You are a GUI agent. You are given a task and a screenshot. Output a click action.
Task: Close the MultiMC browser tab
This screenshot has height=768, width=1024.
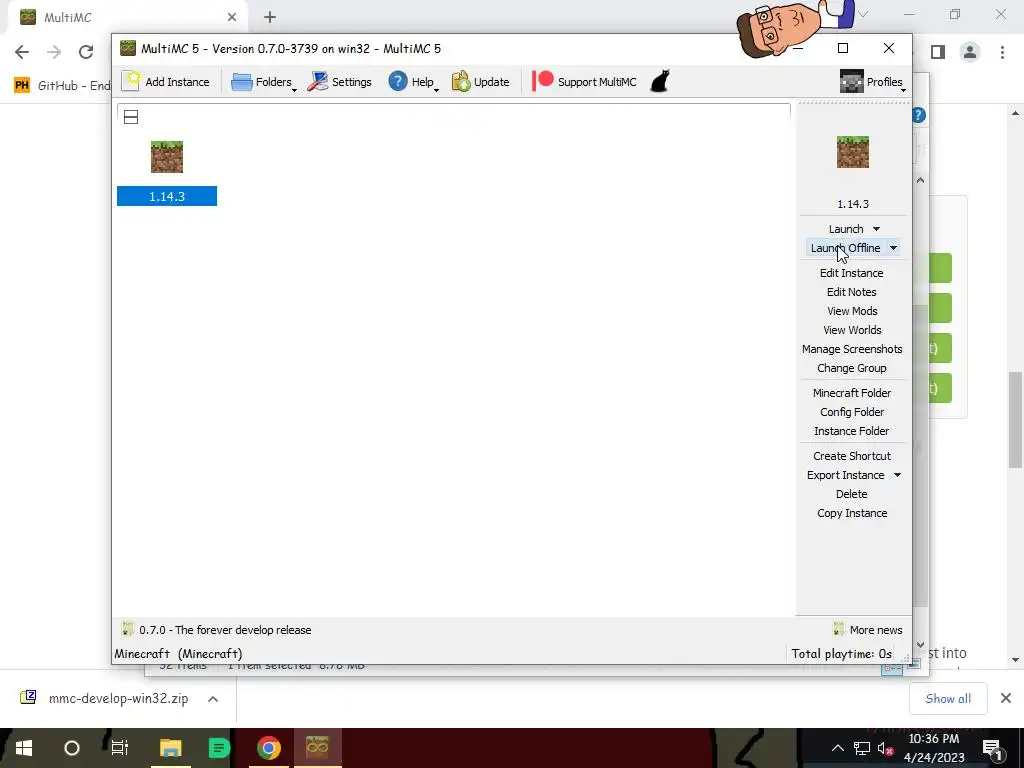(232, 17)
